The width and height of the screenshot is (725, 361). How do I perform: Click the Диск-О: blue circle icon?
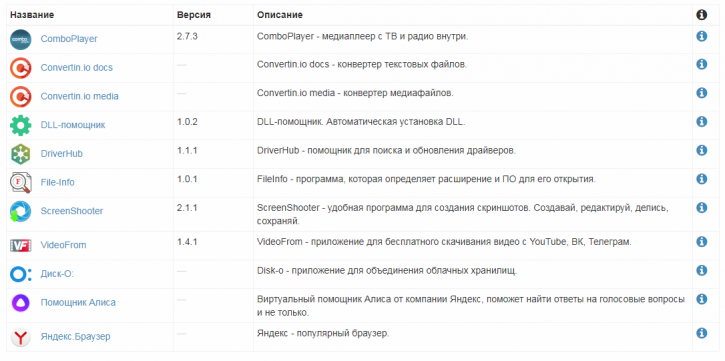click(21, 274)
